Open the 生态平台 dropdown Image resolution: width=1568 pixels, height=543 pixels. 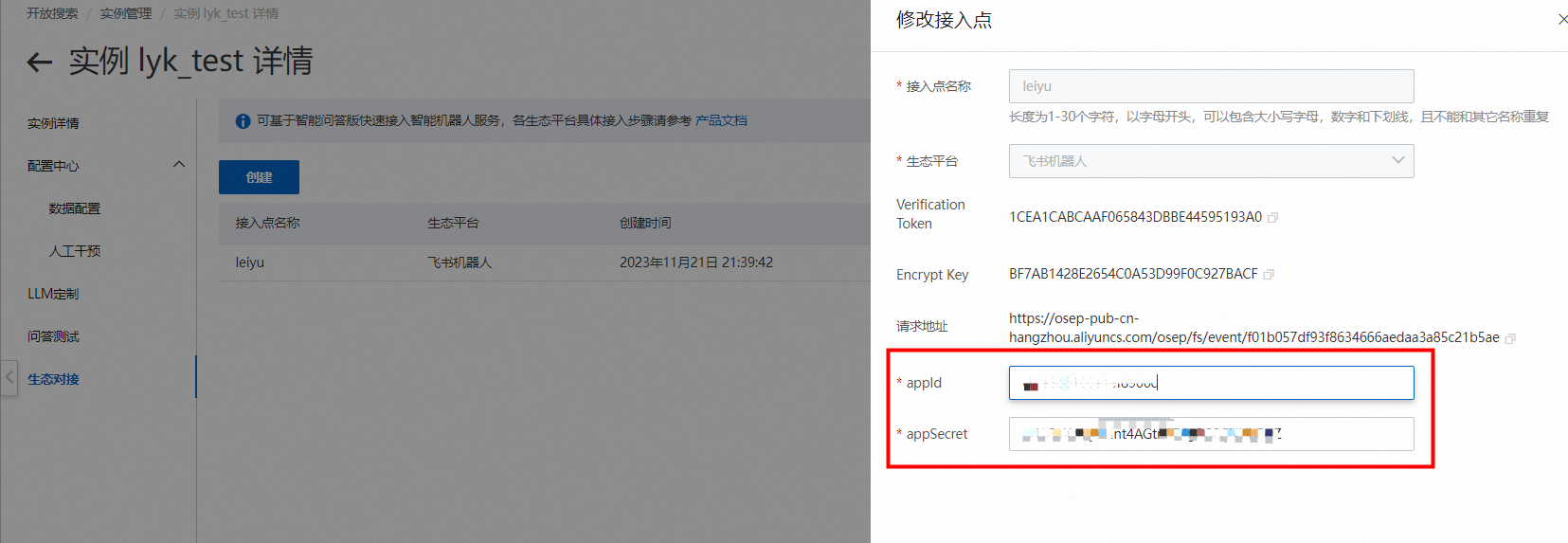(x=1211, y=161)
